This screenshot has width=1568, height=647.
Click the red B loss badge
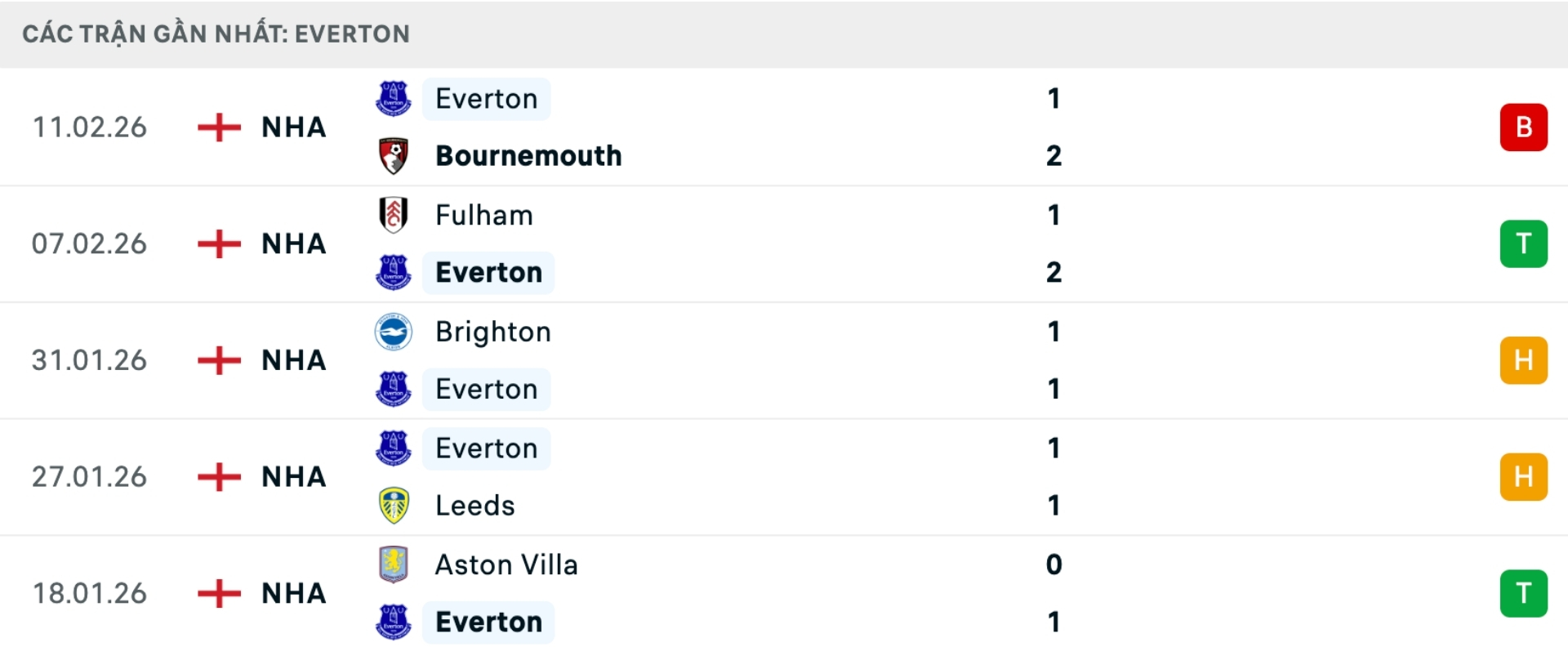1524,127
